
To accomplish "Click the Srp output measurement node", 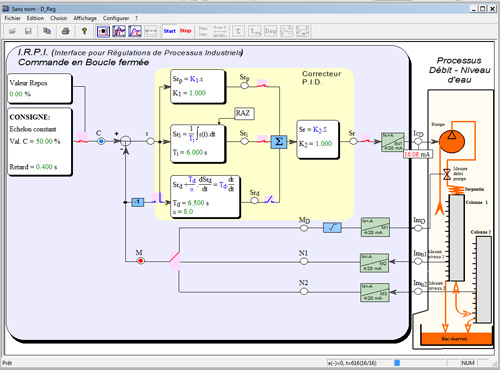I will click(245, 86).
